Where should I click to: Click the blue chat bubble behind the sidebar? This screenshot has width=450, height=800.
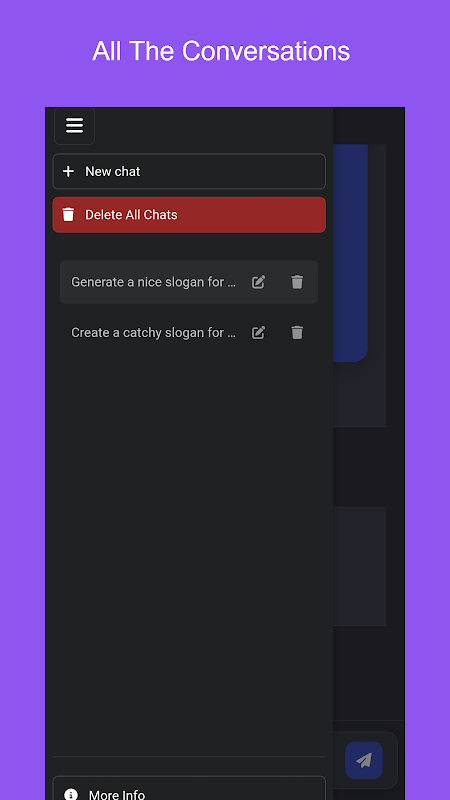click(x=351, y=253)
